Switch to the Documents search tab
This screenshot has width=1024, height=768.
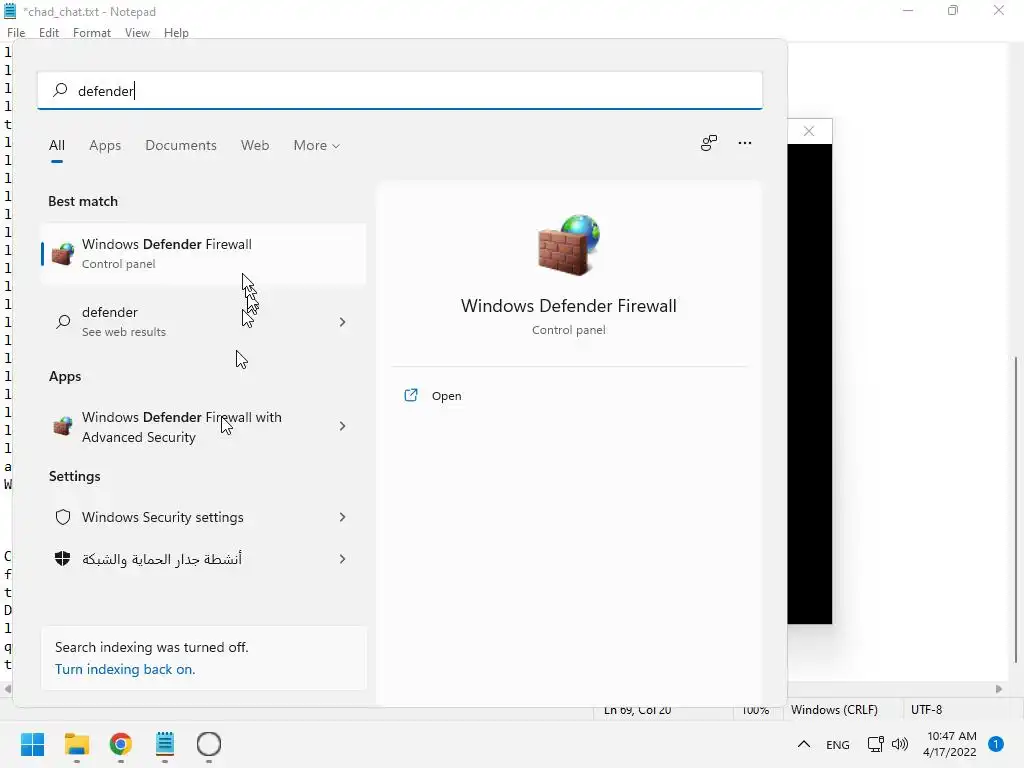[181, 146]
